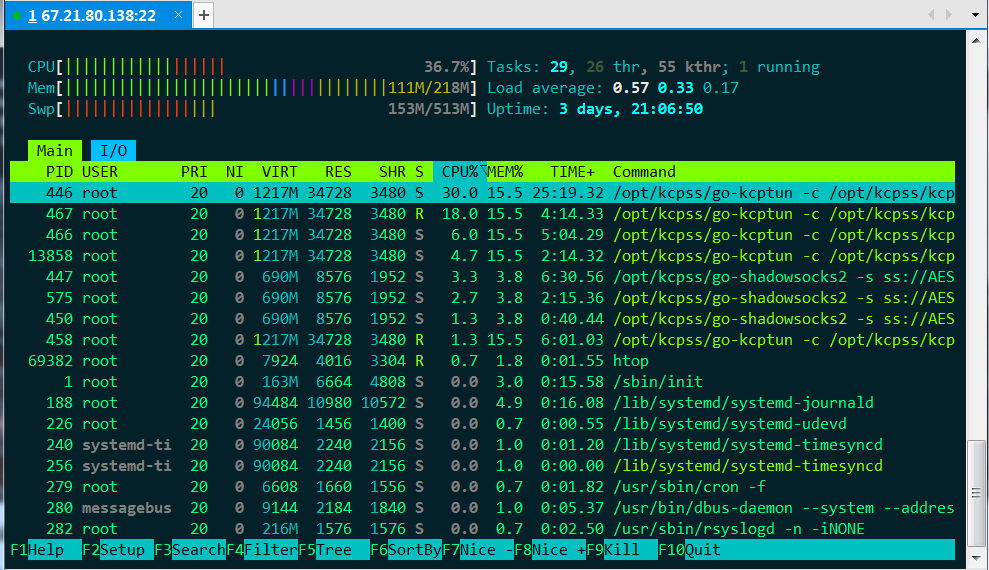Image resolution: width=989 pixels, height=570 pixels.
Task: Select the /sbin/init process row
Action: click(x=483, y=382)
